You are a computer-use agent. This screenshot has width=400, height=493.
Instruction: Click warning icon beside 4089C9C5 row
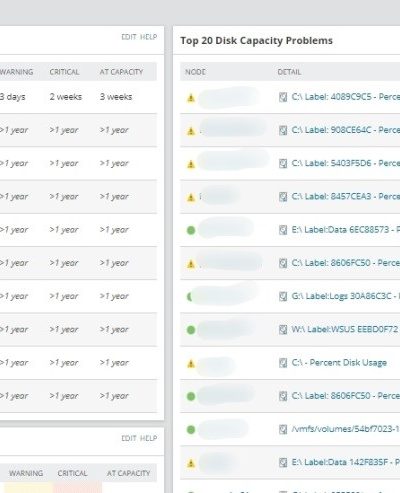click(191, 98)
